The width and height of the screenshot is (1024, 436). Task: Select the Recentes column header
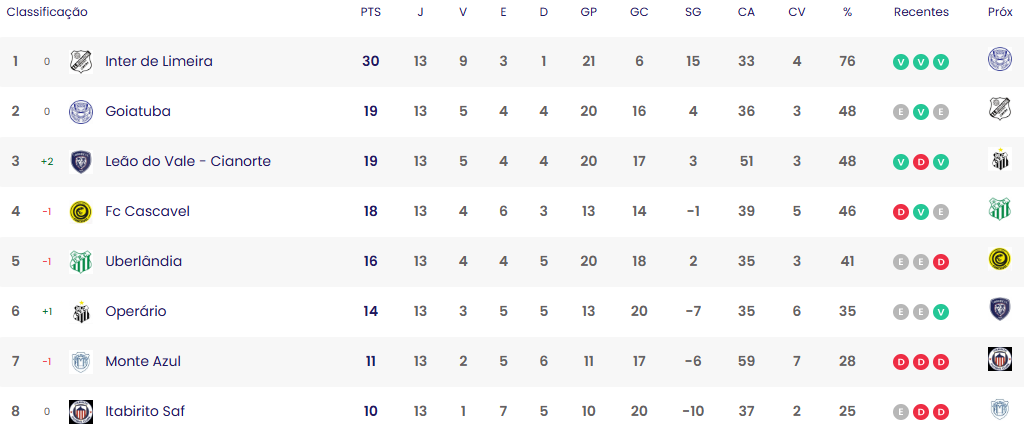click(x=921, y=12)
